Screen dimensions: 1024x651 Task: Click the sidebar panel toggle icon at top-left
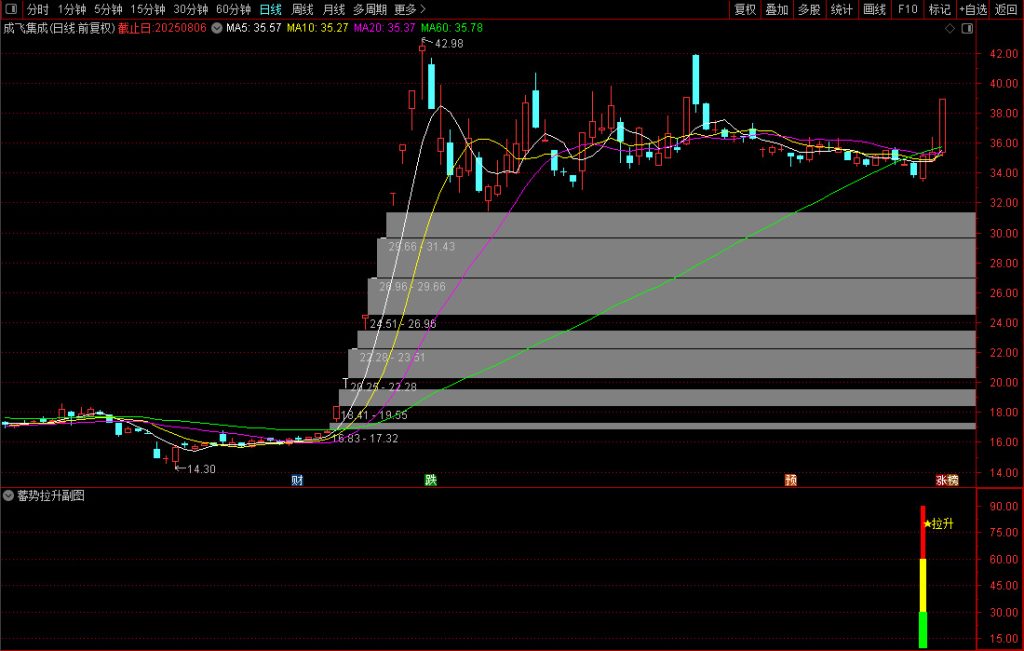click(x=10, y=10)
